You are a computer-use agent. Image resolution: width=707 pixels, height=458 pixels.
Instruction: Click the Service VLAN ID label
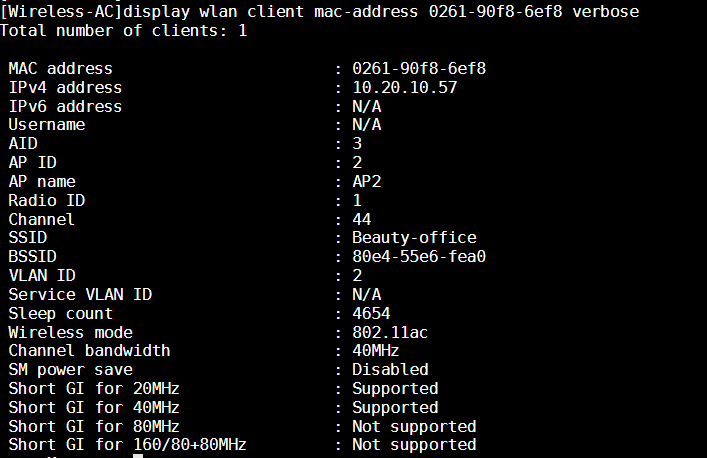coord(80,294)
